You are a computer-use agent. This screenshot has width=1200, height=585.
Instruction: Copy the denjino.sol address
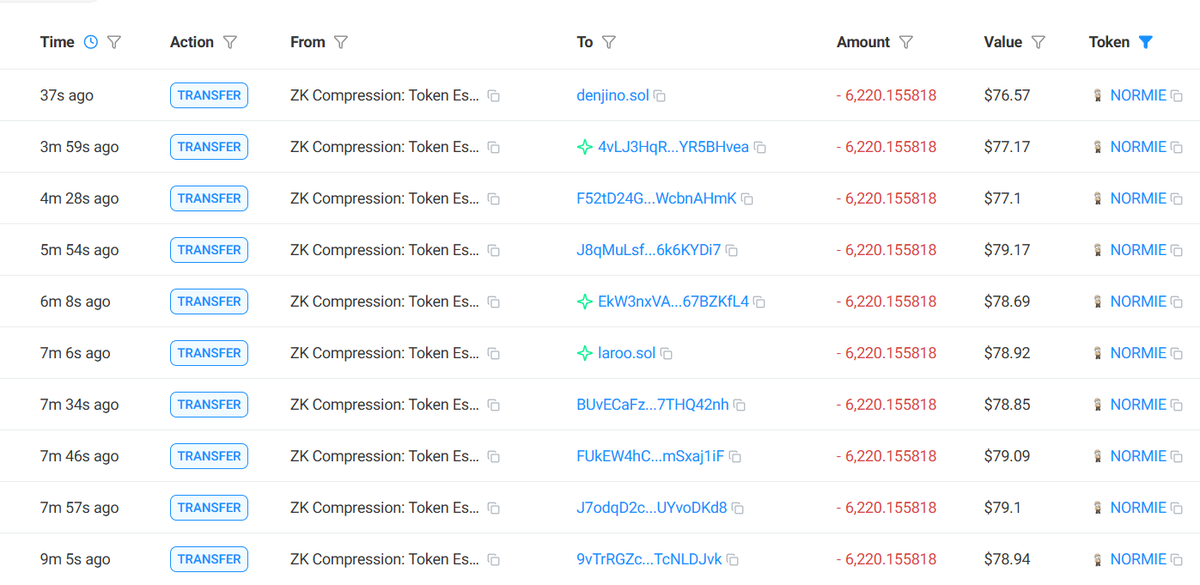[x=660, y=96]
